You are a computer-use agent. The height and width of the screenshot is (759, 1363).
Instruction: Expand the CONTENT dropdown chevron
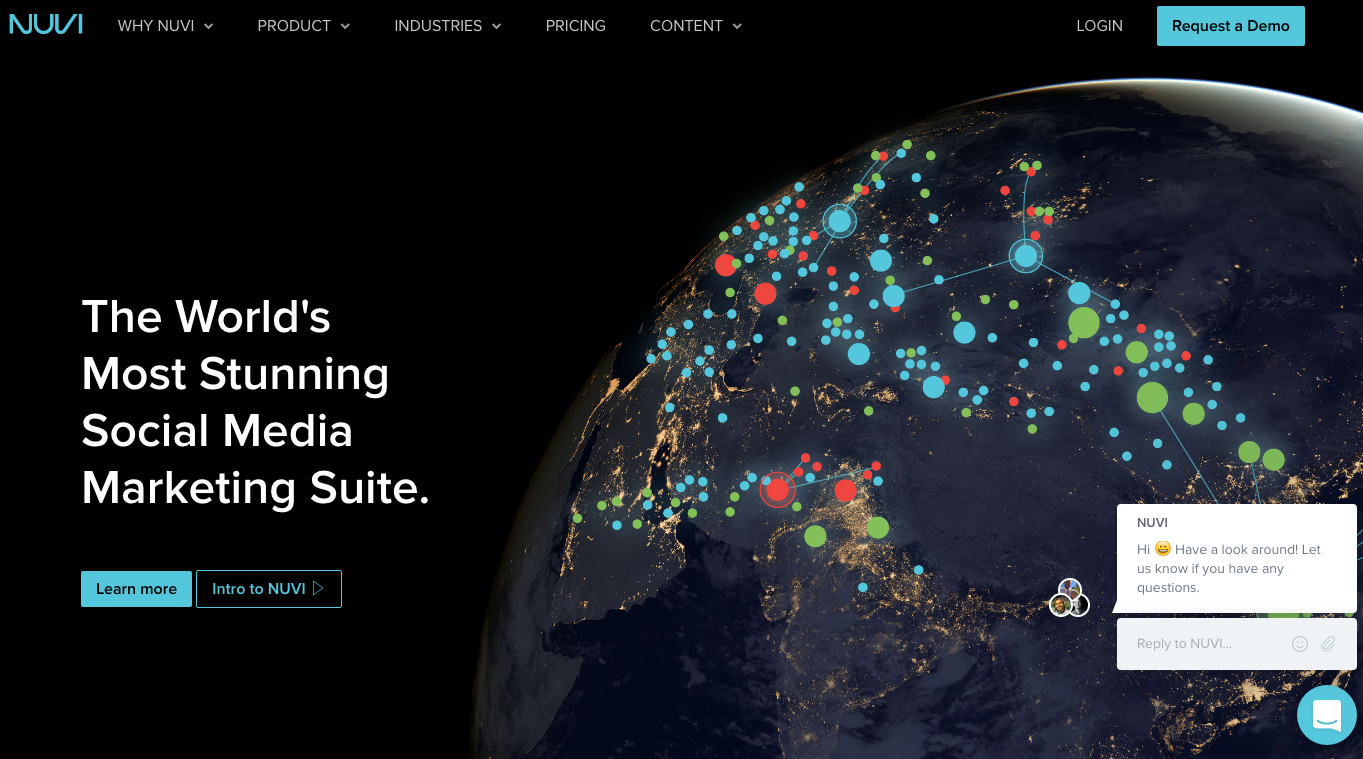tap(737, 27)
